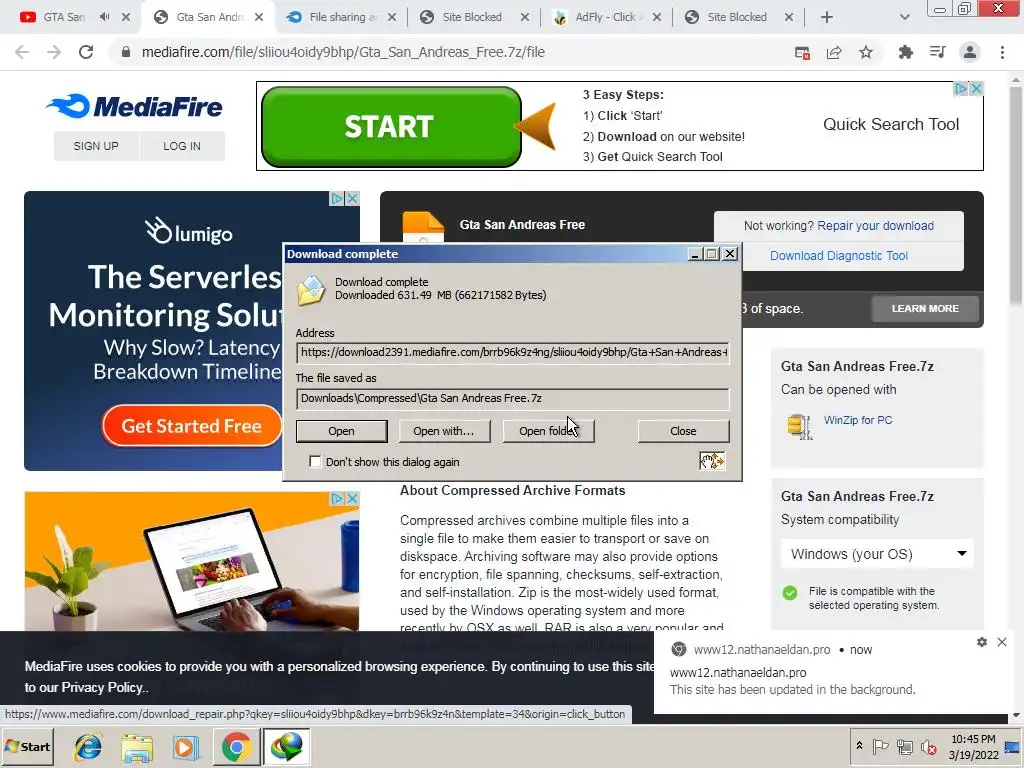Click SIGN UP on MediaFire
The height and width of the screenshot is (768, 1024).
pyautogui.click(x=96, y=146)
